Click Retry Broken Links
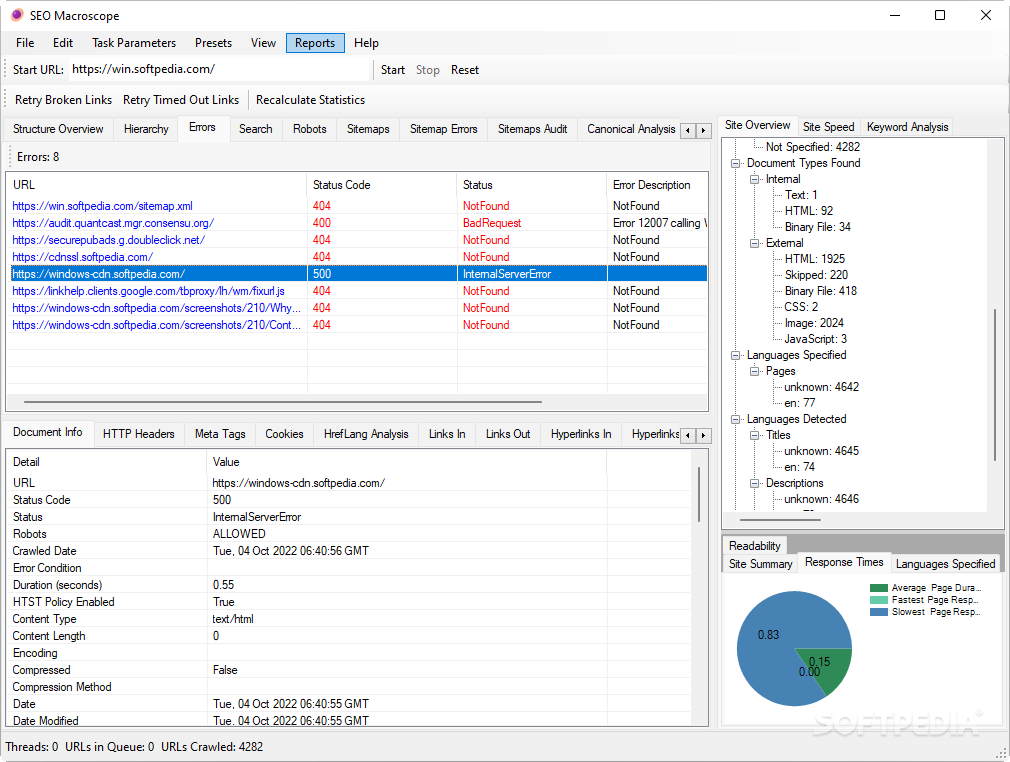The width and height of the screenshot is (1010, 762). pos(63,100)
